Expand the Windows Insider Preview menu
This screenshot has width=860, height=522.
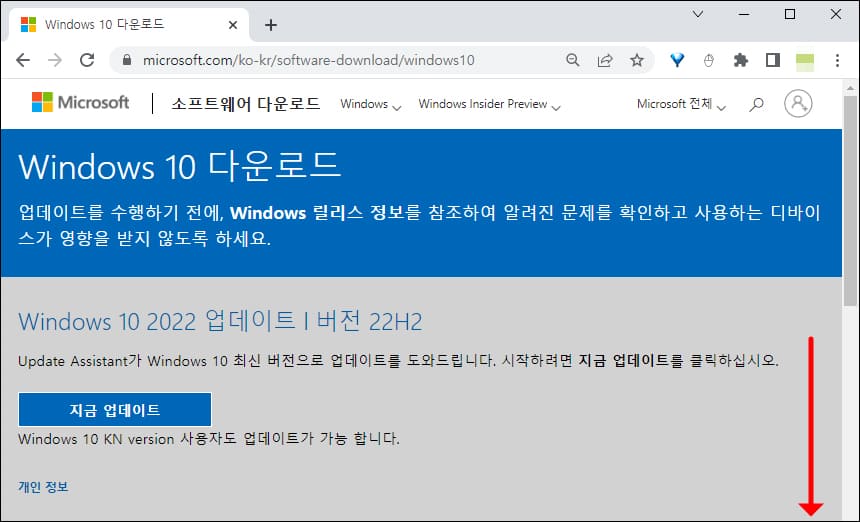489,104
